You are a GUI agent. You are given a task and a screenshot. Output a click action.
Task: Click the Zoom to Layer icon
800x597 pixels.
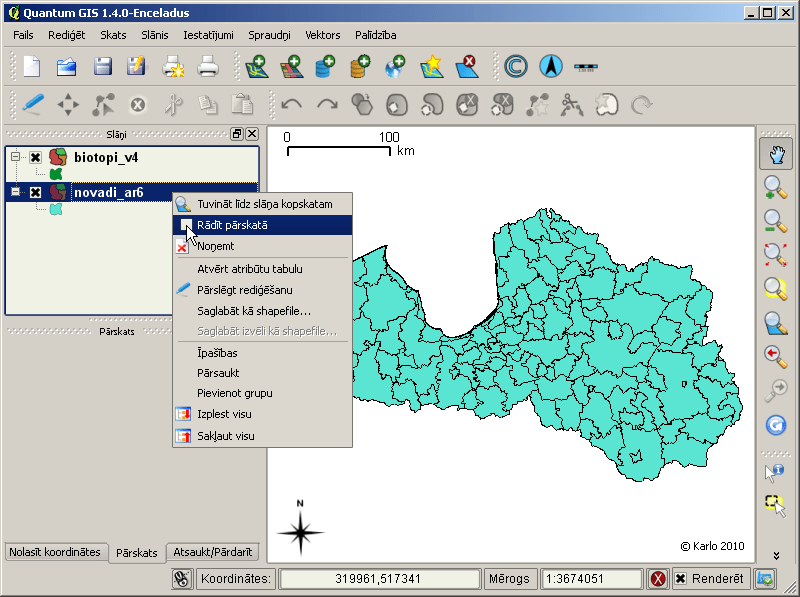pyautogui.click(x=776, y=324)
